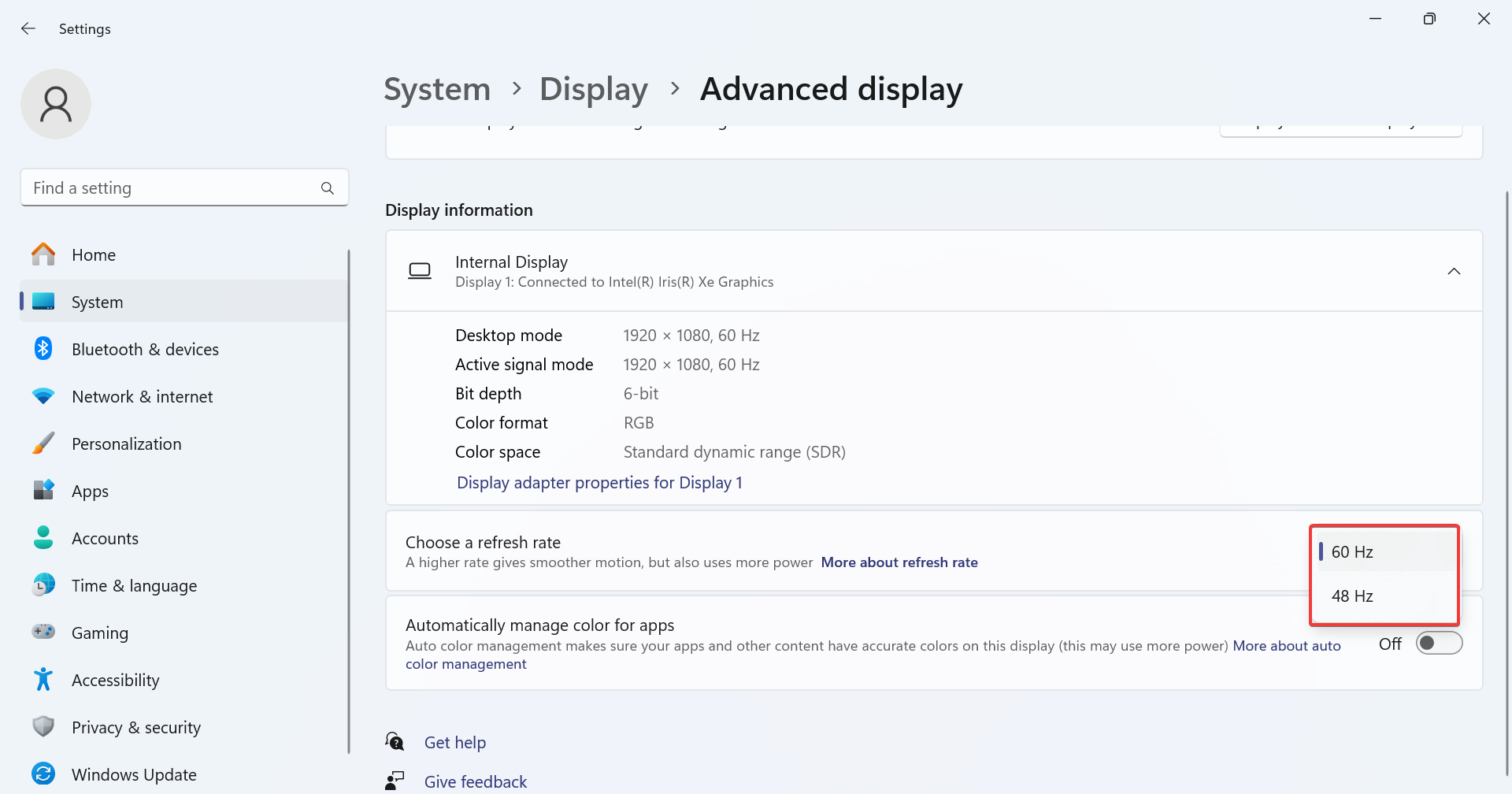Click the Desktop mode value 1920 × 1080, 60 Hz
1512x794 pixels.
(x=691, y=336)
